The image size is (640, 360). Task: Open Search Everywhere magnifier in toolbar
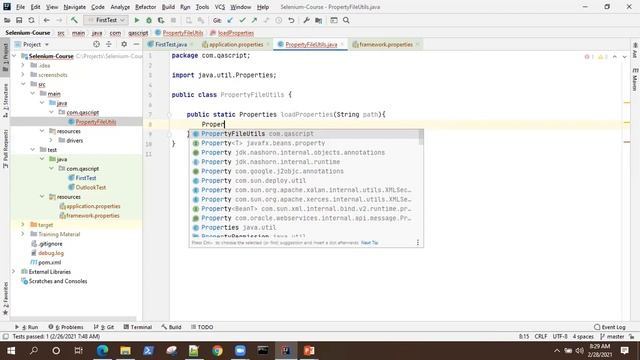point(346,20)
